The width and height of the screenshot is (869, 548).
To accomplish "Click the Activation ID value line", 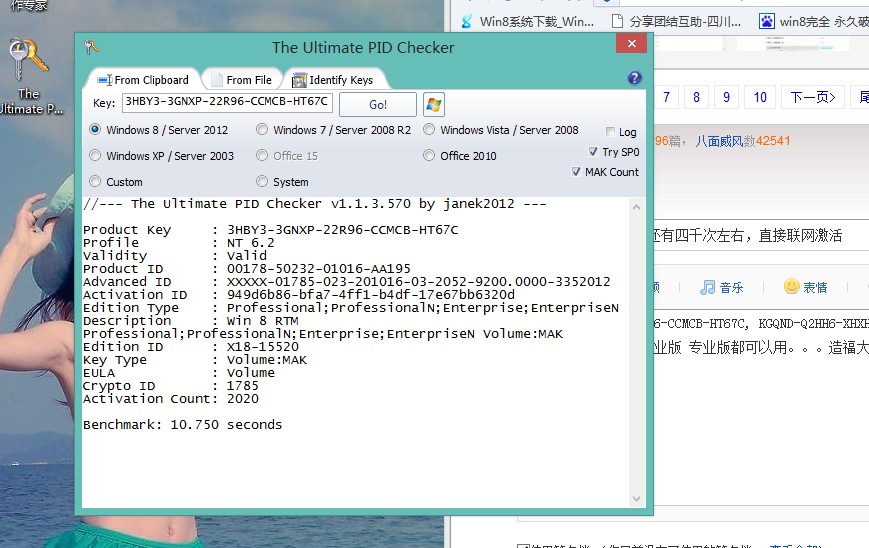I will pos(371,295).
